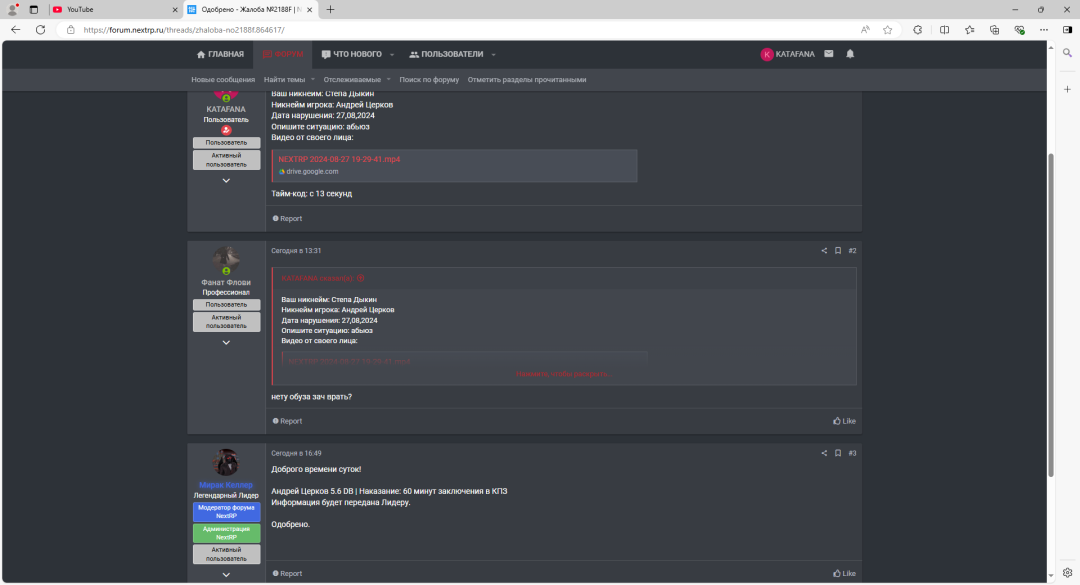1080x585 pixels.
Task: Click browser refresh button
Action: [x=41, y=30]
